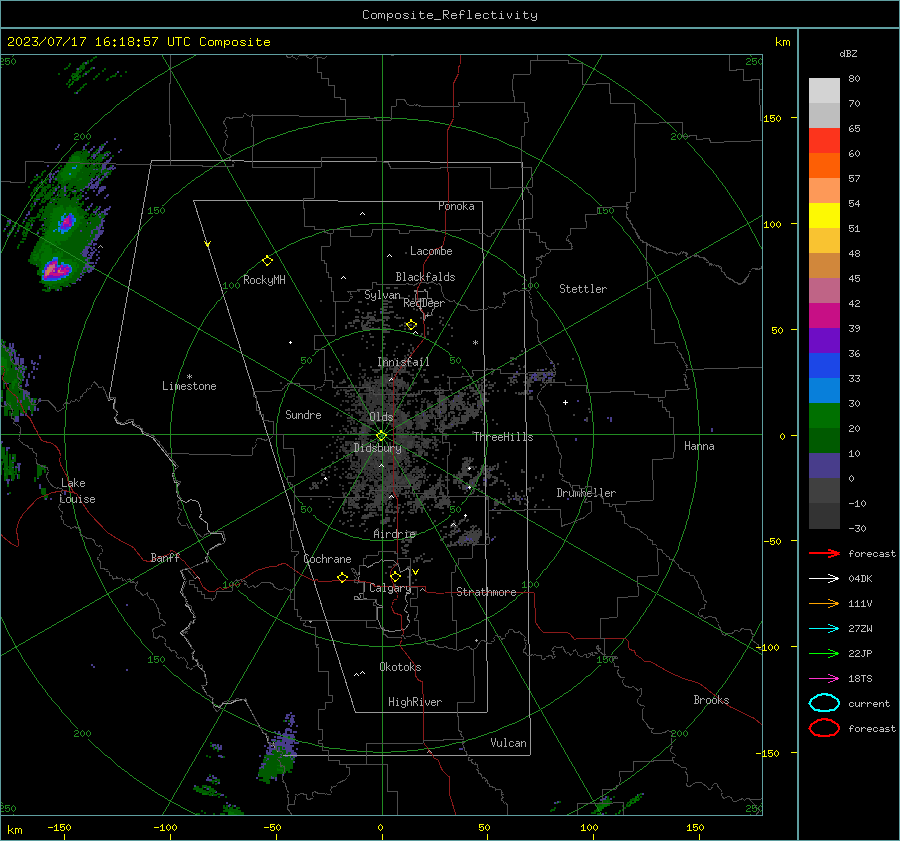
Task: Select the white 04DK arrow symbol
Action: click(x=824, y=578)
